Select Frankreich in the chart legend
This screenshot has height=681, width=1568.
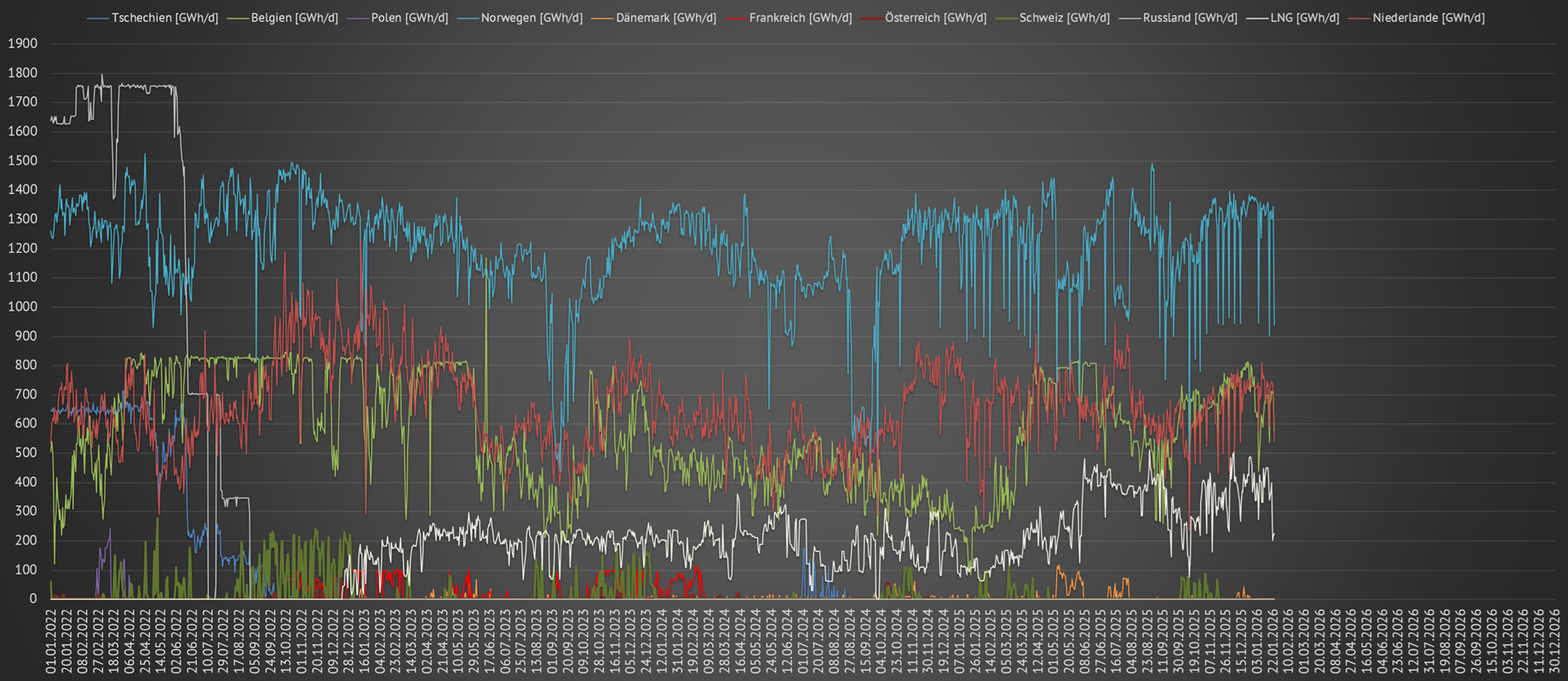[x=800, y=18]
